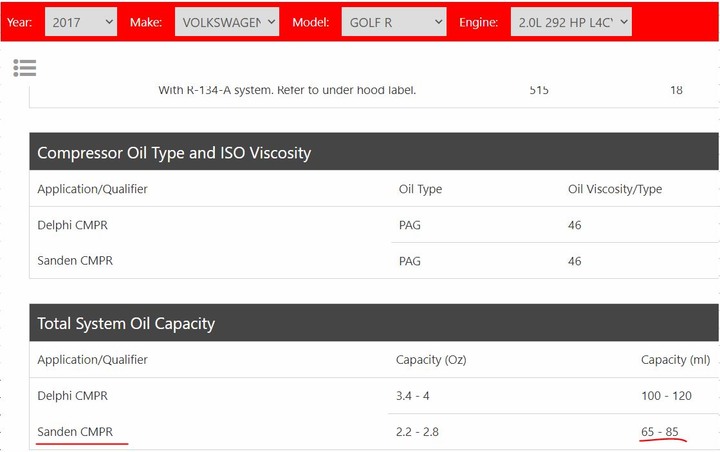This screenshot has width=720, height=452.
Task: Open the Model dropdown showing GOLF R
Action: pos(394,22)
